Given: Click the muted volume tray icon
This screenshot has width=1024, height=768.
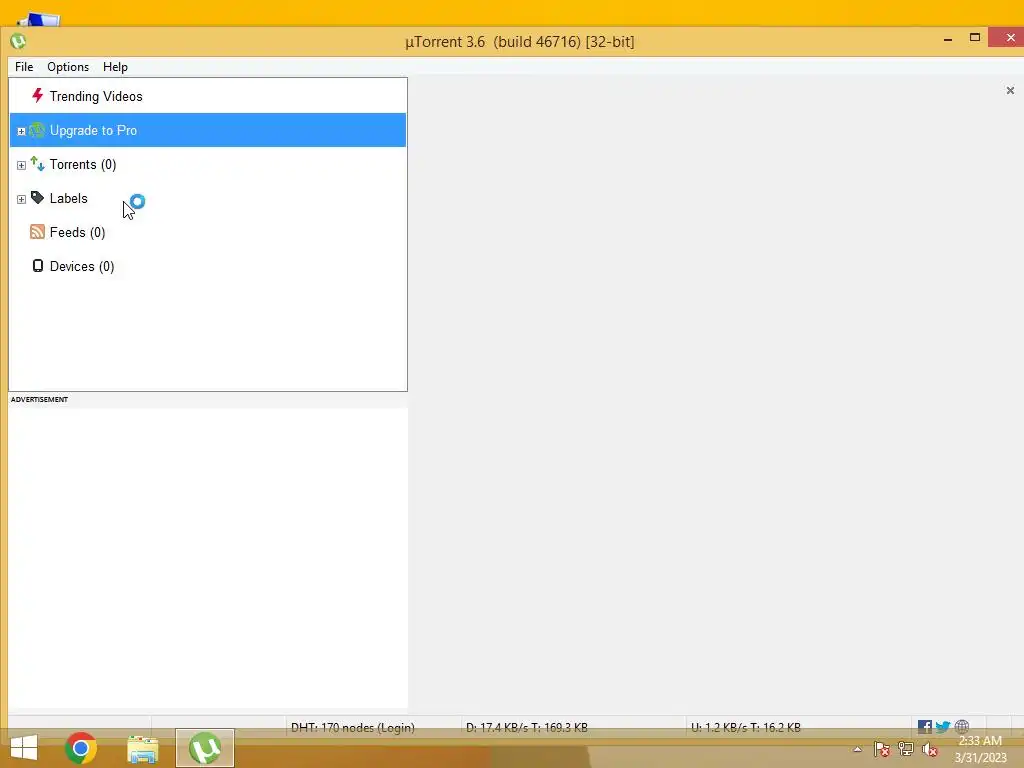Looking at the screenshot, I should coord(929,749).
